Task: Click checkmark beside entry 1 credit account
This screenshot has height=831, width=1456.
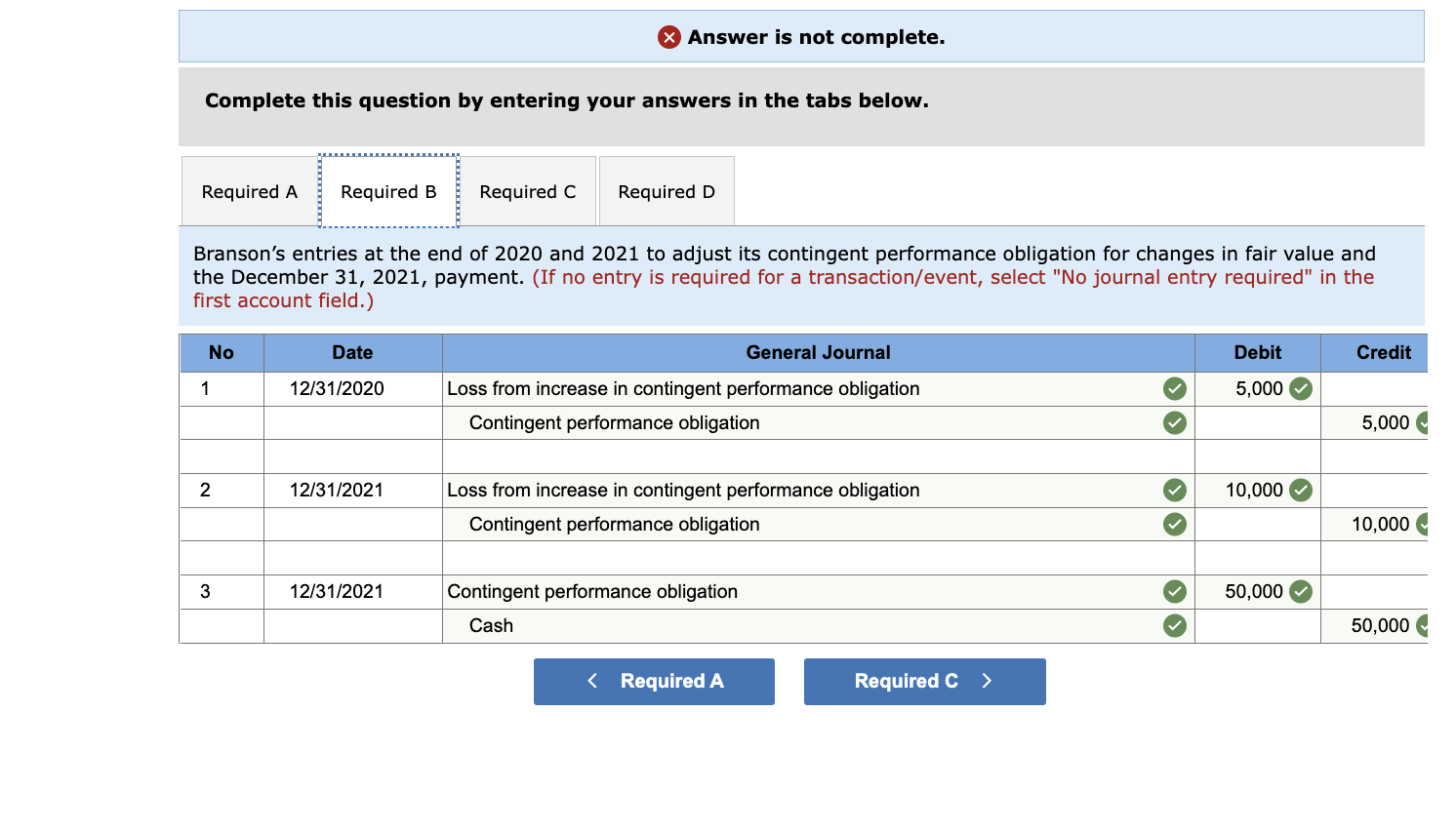Action: [x=1174, y=423]
